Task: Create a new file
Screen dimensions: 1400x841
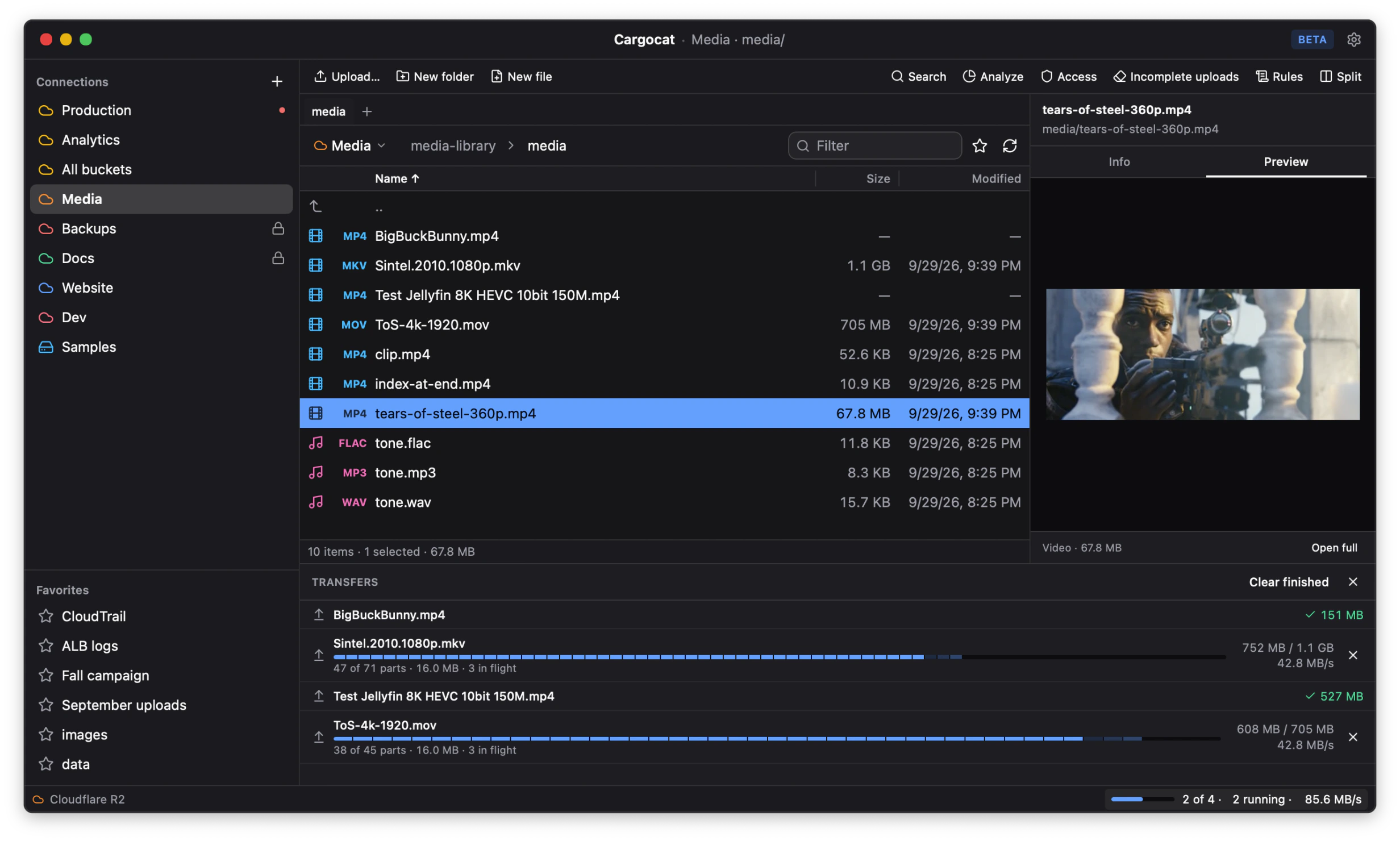Action: pyautogui.click(x=521, y=76)
